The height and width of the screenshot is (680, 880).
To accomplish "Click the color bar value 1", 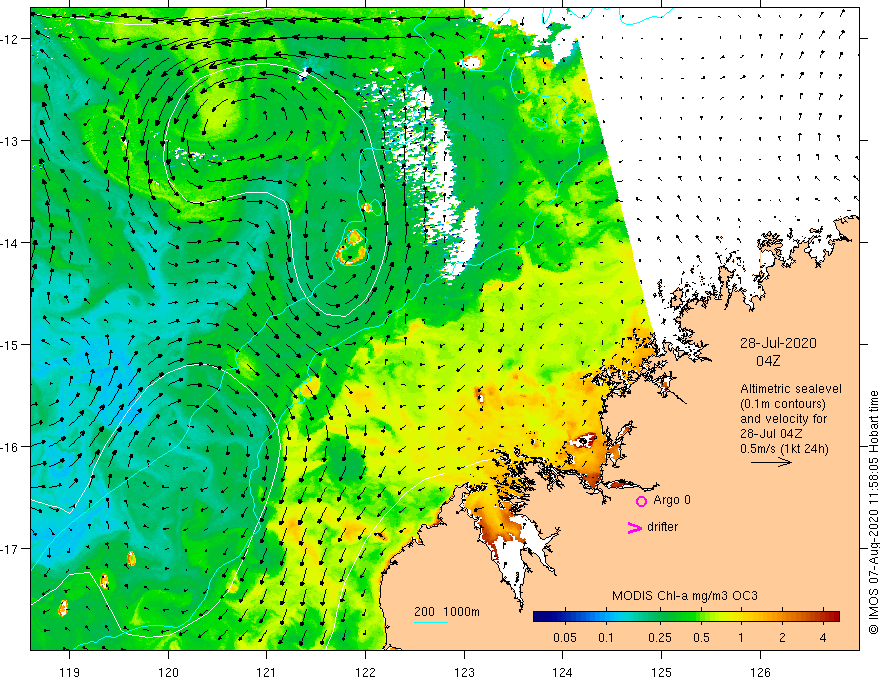I will [x=741, y=637].
